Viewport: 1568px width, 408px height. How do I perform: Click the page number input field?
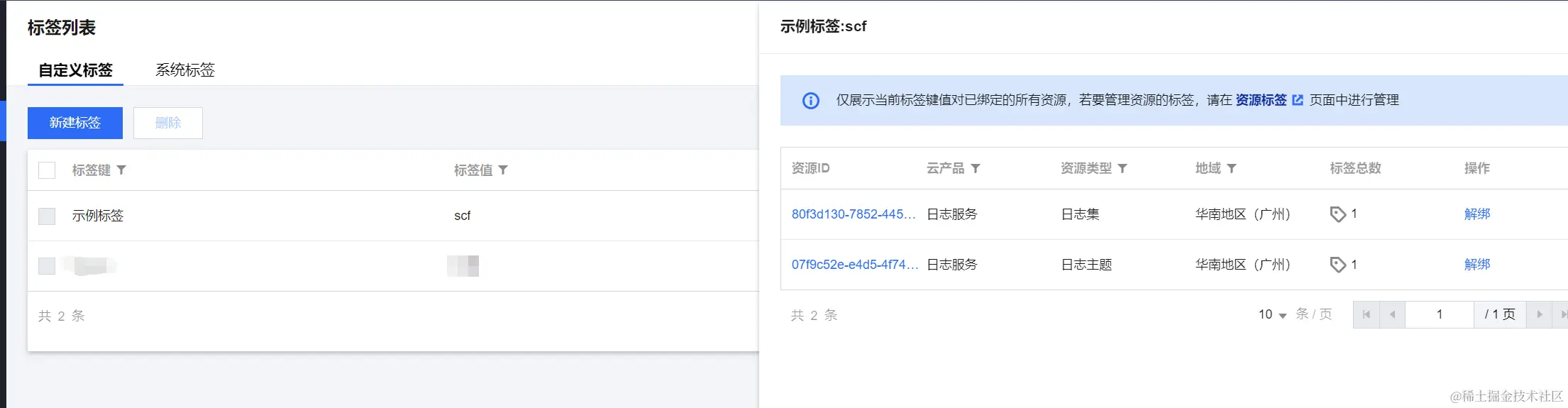point(1440,314)
